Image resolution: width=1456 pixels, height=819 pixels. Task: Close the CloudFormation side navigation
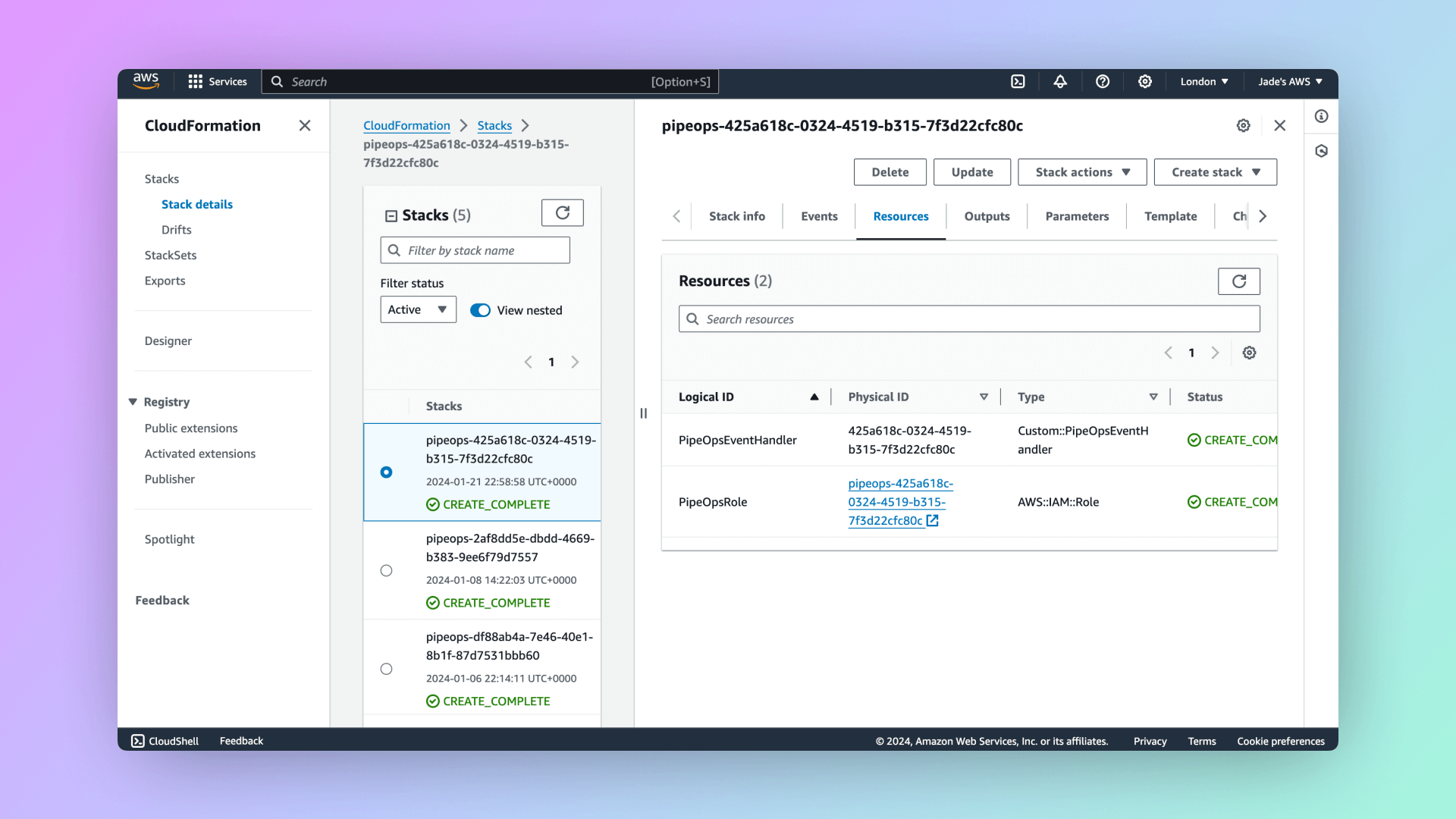(305, 125)
